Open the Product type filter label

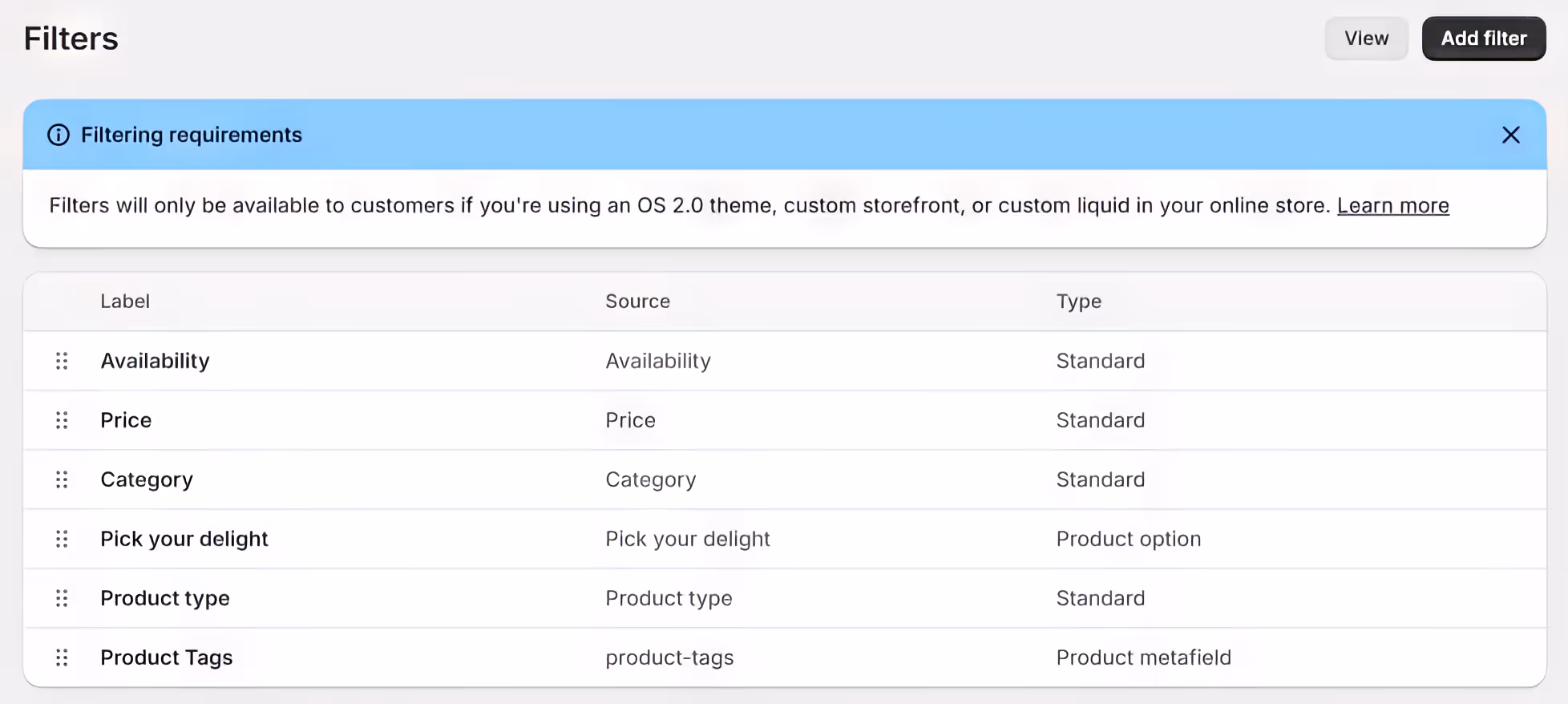click(165, 598)
